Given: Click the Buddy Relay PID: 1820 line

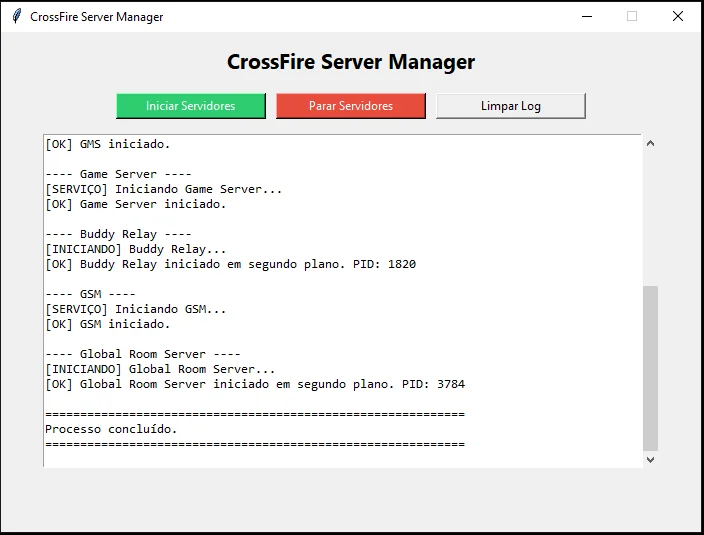Looking at the screenshot, I should coord(231,264).
